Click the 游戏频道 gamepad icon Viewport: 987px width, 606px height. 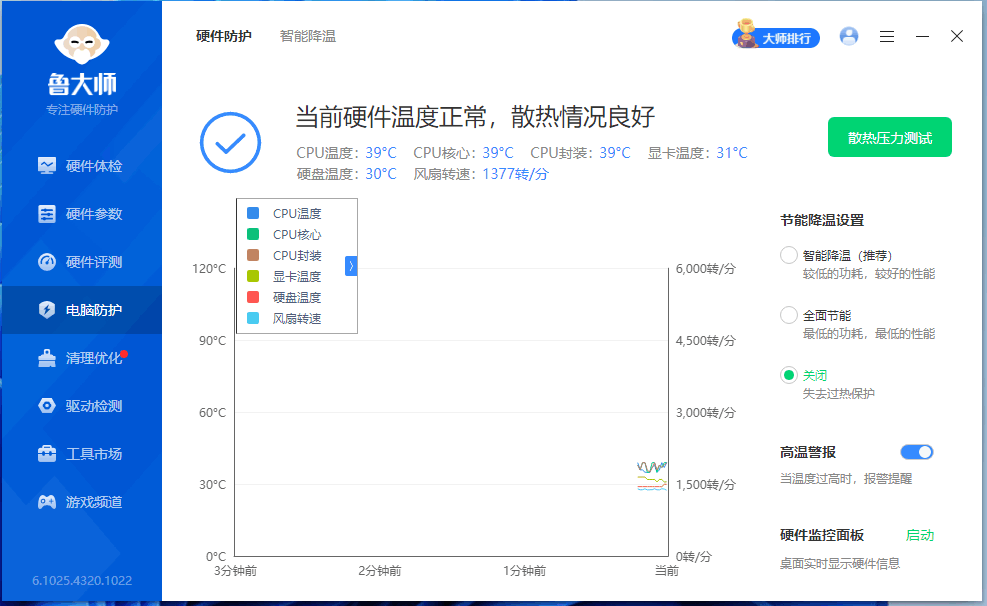(x=47, y=502)
